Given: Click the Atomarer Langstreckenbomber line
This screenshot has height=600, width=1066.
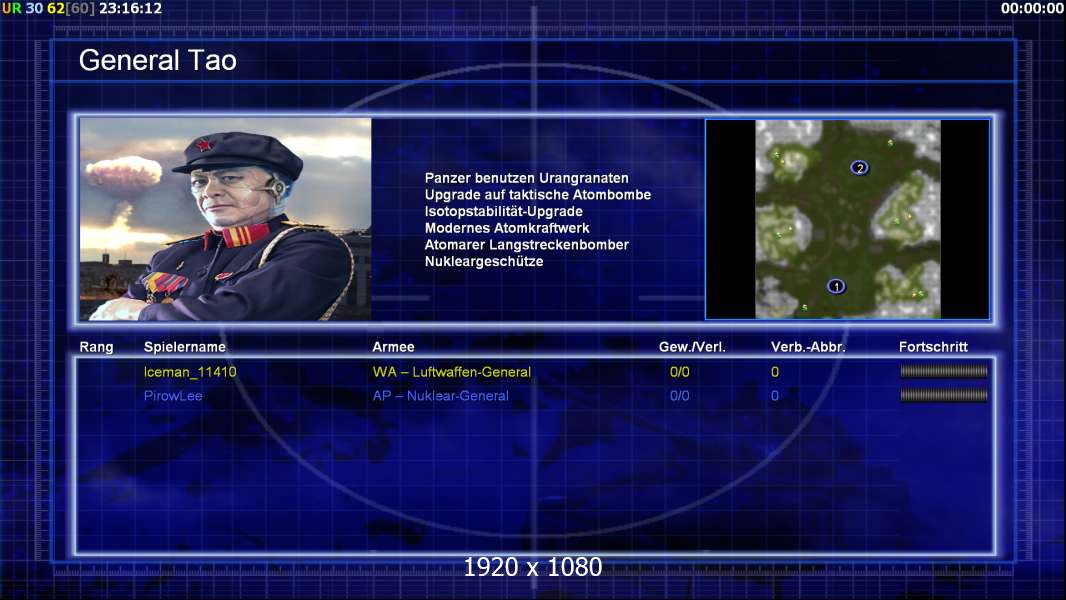Looking at the screenshot, I should tap(527, 245).
